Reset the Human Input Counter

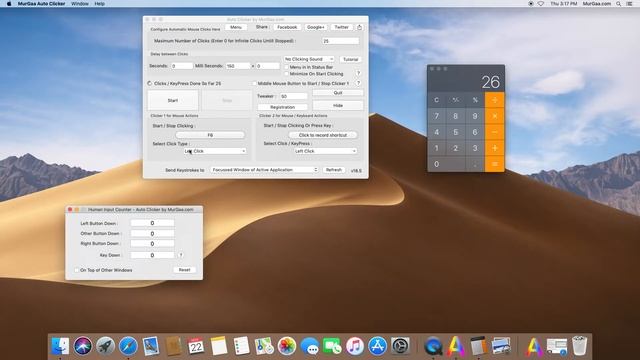184,270
